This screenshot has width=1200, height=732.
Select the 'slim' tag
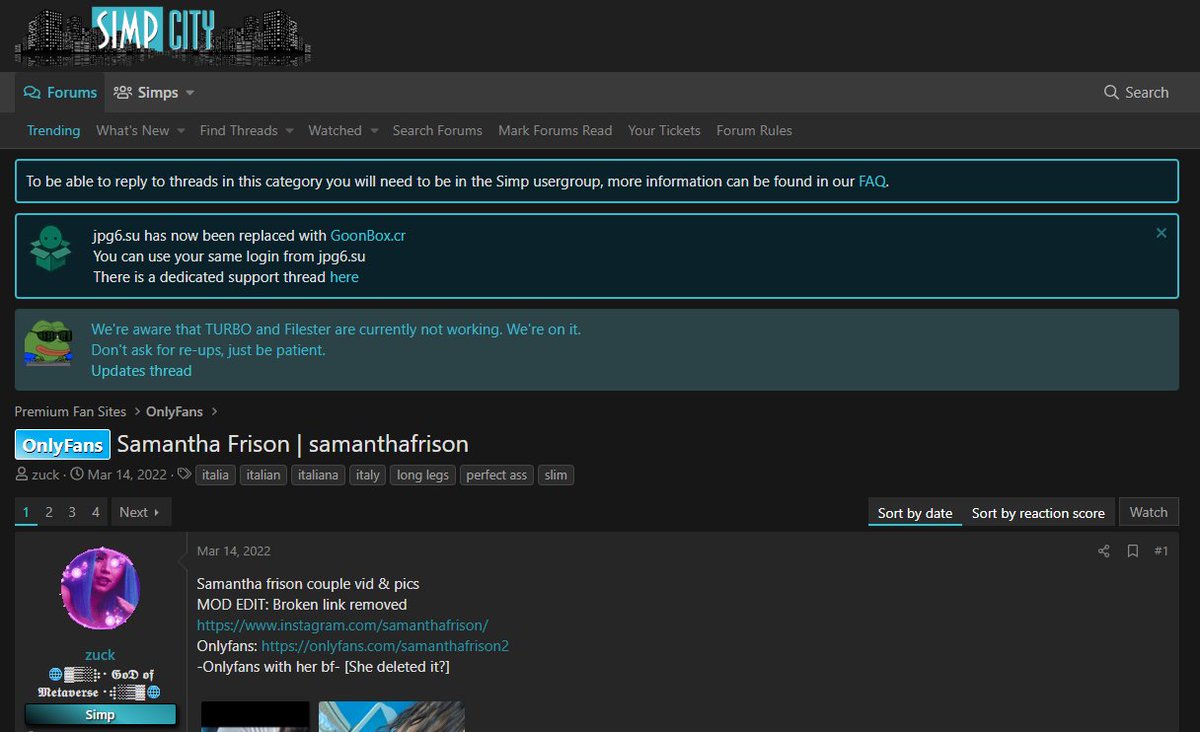coord(556,475)
